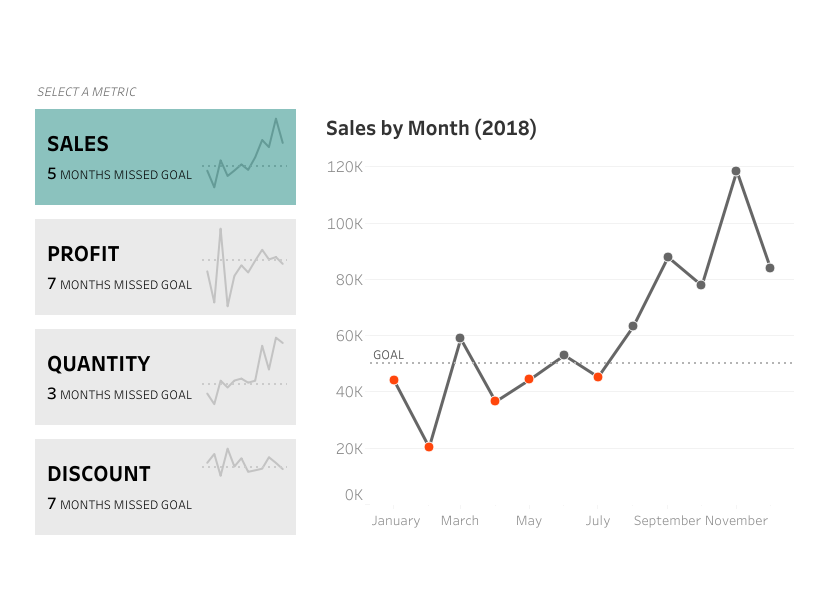
Task: Click the Discount sparkline graphic
Action: tap(245, 463)
